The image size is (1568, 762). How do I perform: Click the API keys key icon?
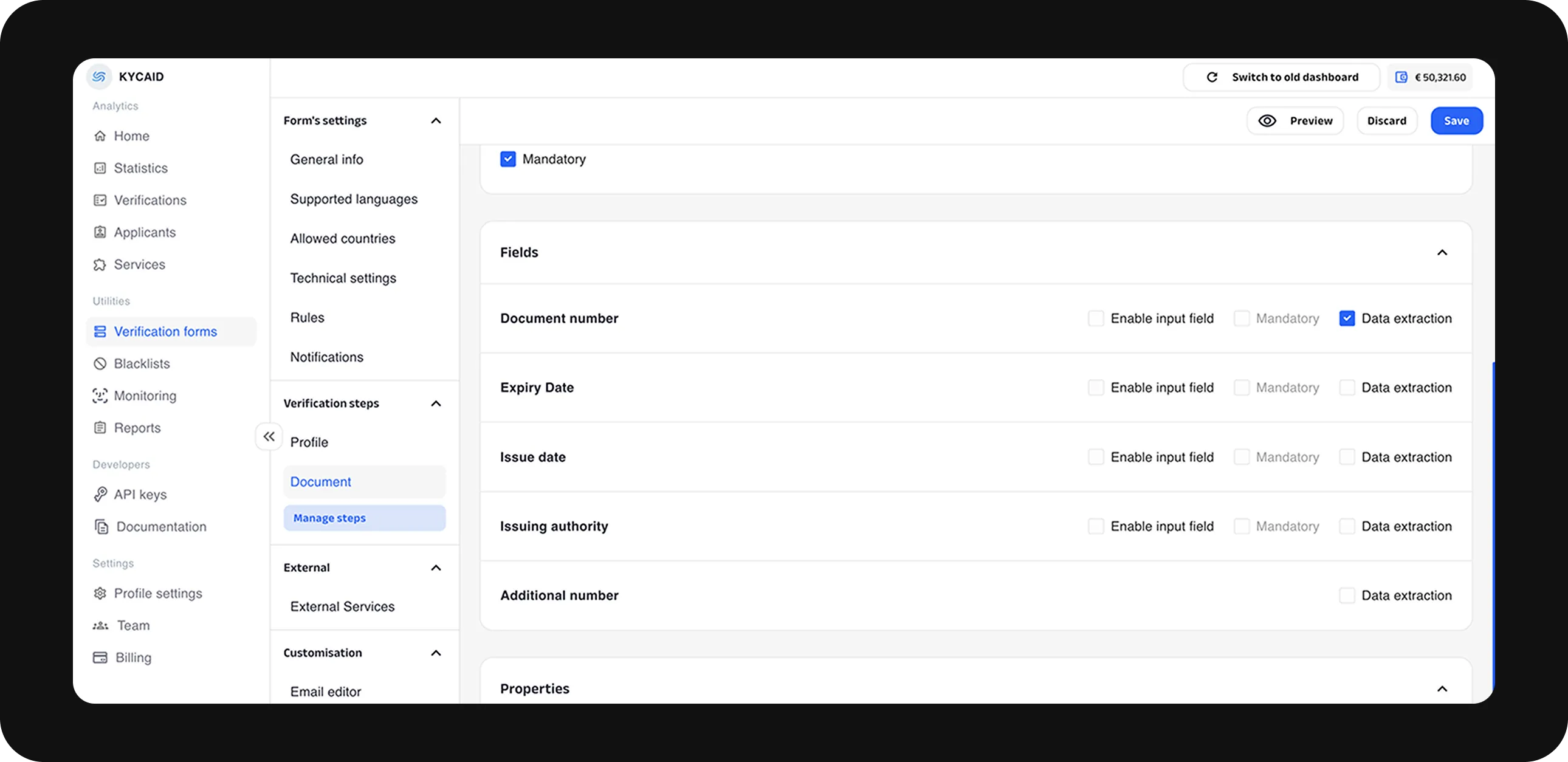100,494
